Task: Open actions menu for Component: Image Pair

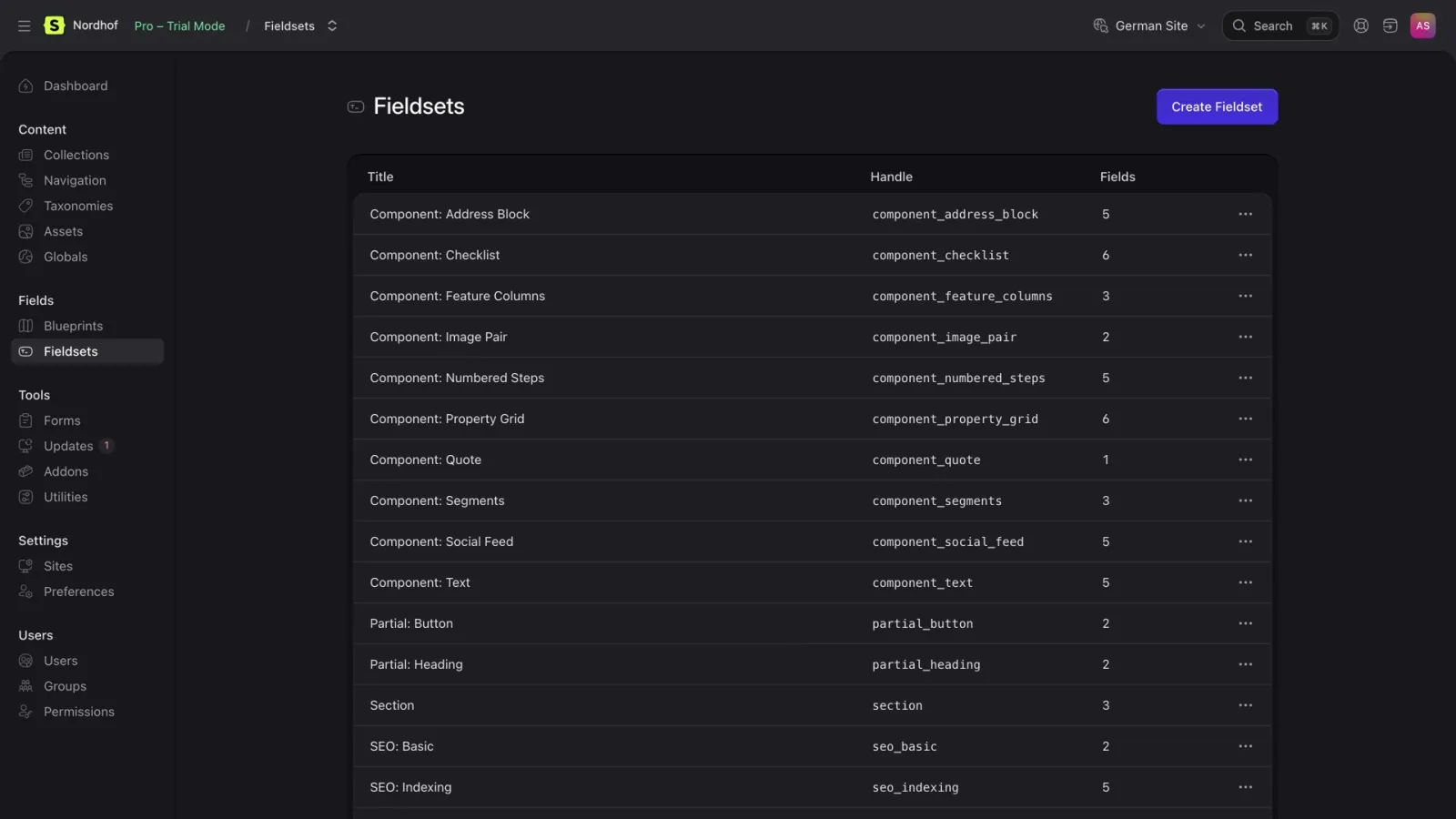Action: click(1245, 337)
